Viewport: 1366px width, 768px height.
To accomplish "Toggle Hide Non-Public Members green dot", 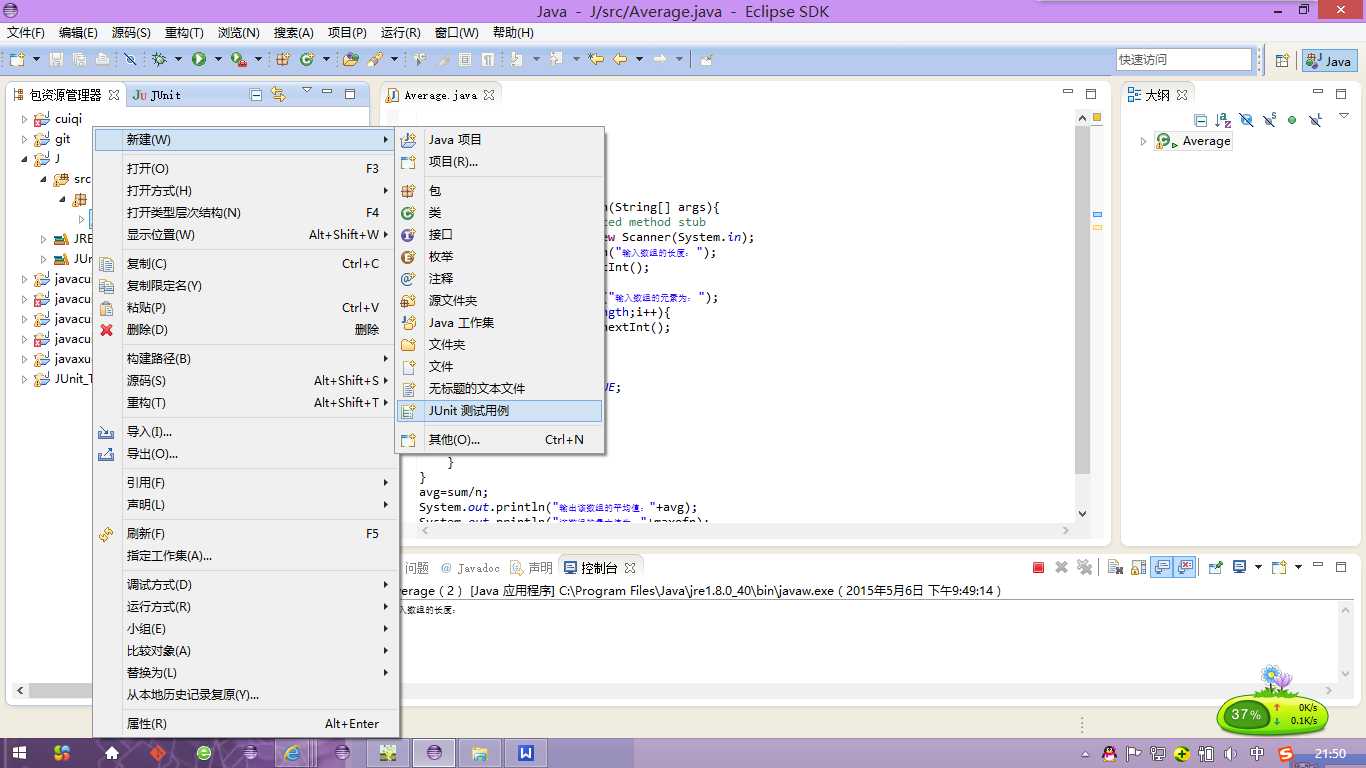I will pyautogui.click(x=1292, y=120).
